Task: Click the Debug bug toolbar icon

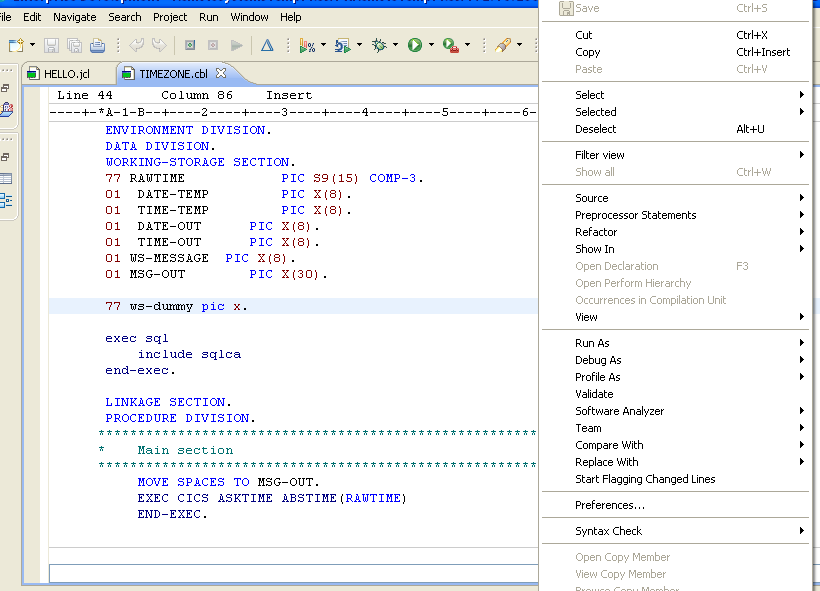Action: pos(379,46)
